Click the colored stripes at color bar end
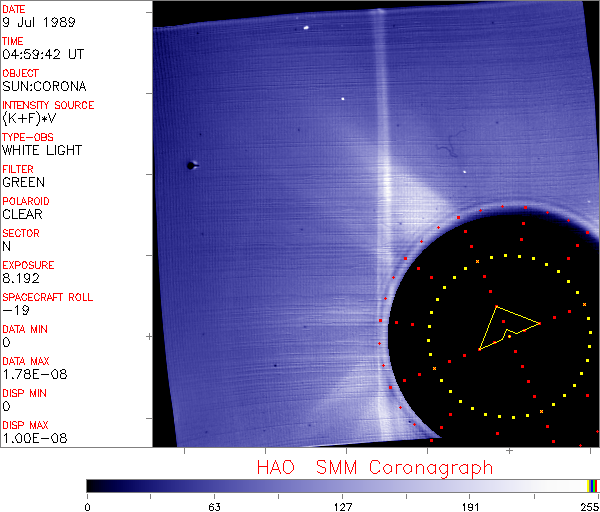The width and height of the screenshot is (600, 512). click(593, 486)
